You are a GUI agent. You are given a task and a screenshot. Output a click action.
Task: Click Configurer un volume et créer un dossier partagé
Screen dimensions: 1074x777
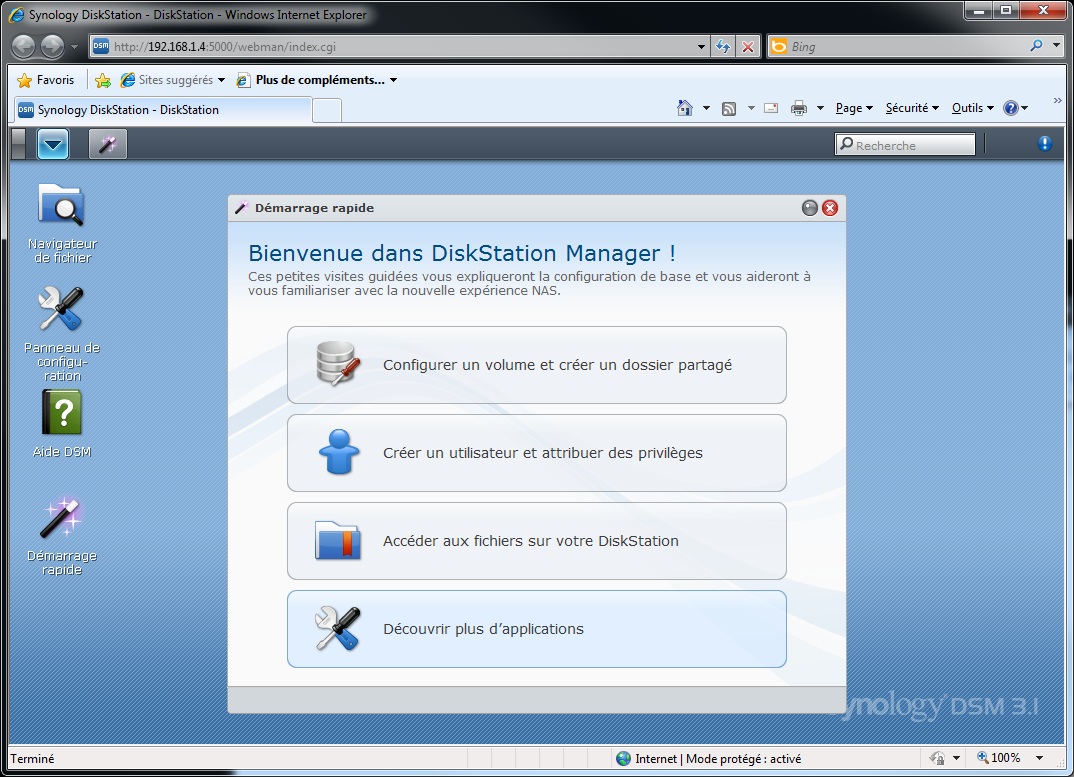(x=536, y=365)
